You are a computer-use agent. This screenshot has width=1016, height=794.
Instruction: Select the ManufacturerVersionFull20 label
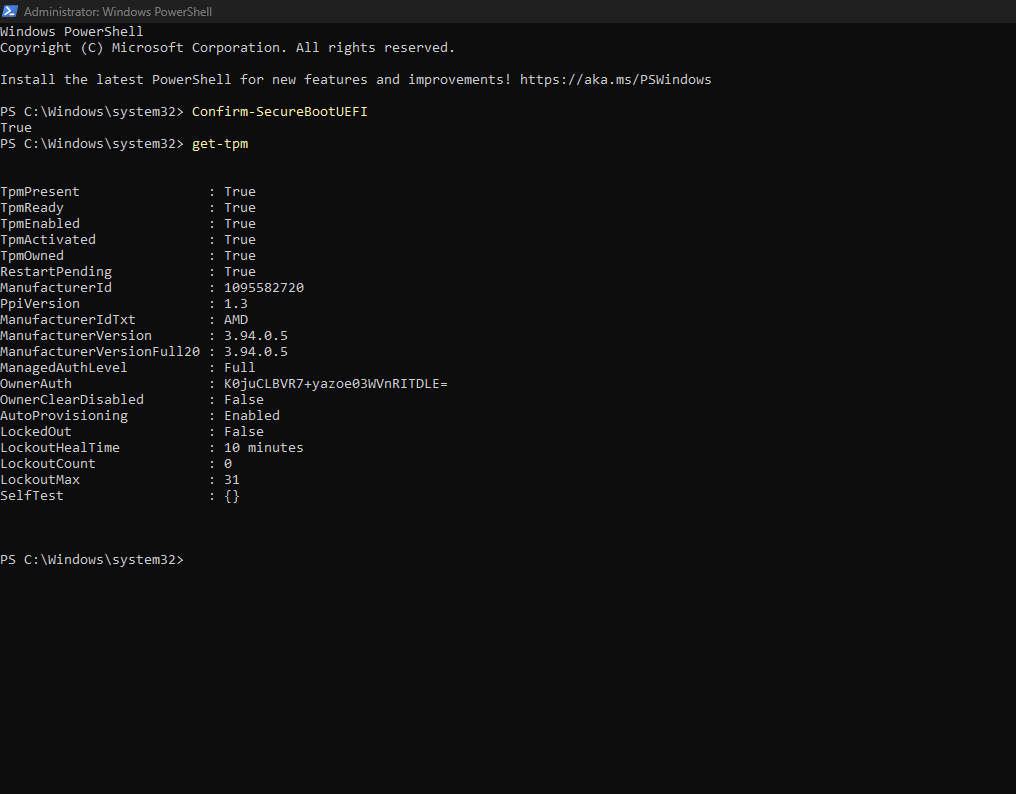pyautogui.click(x=100, y=352)
